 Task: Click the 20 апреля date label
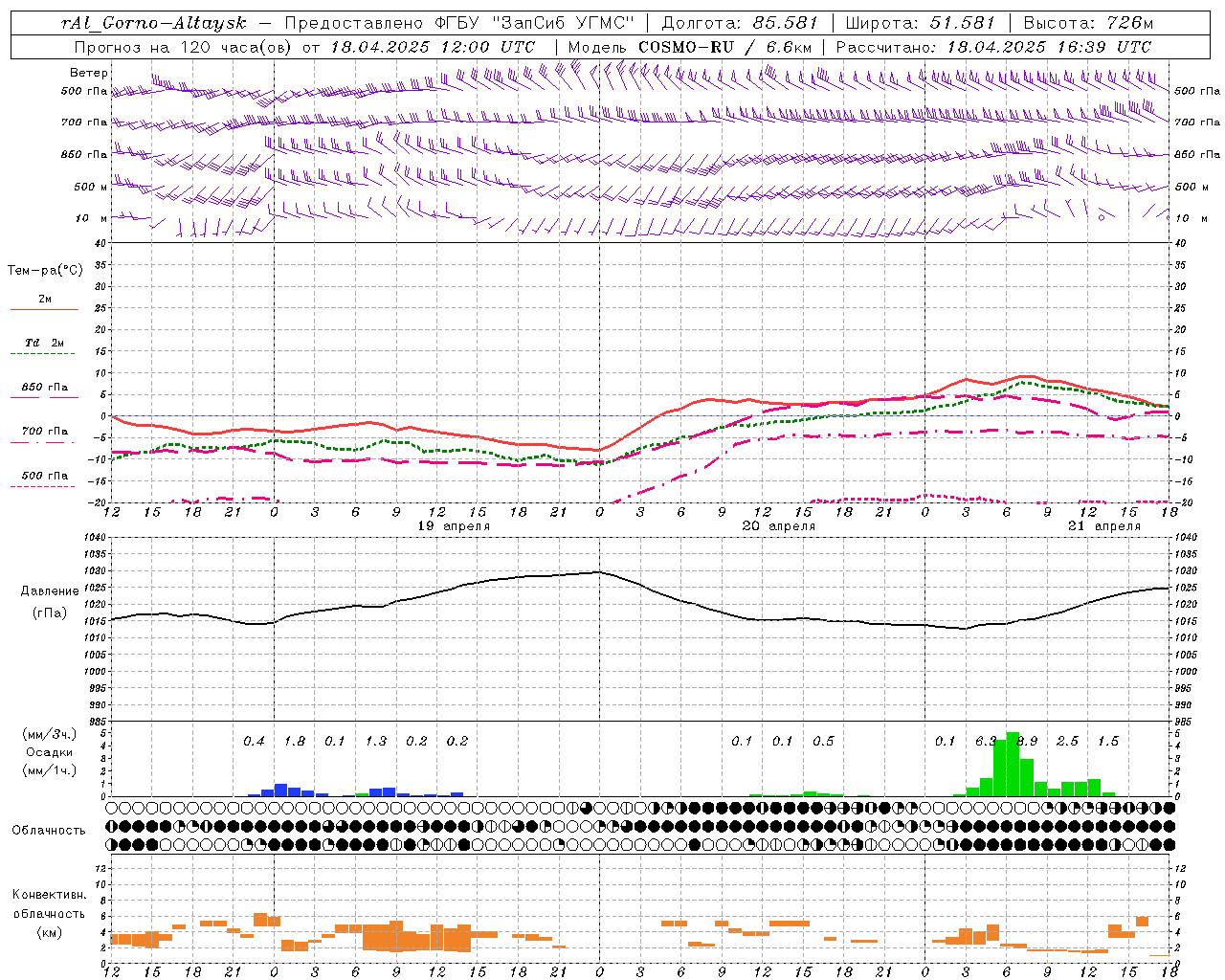coord(779,526)
